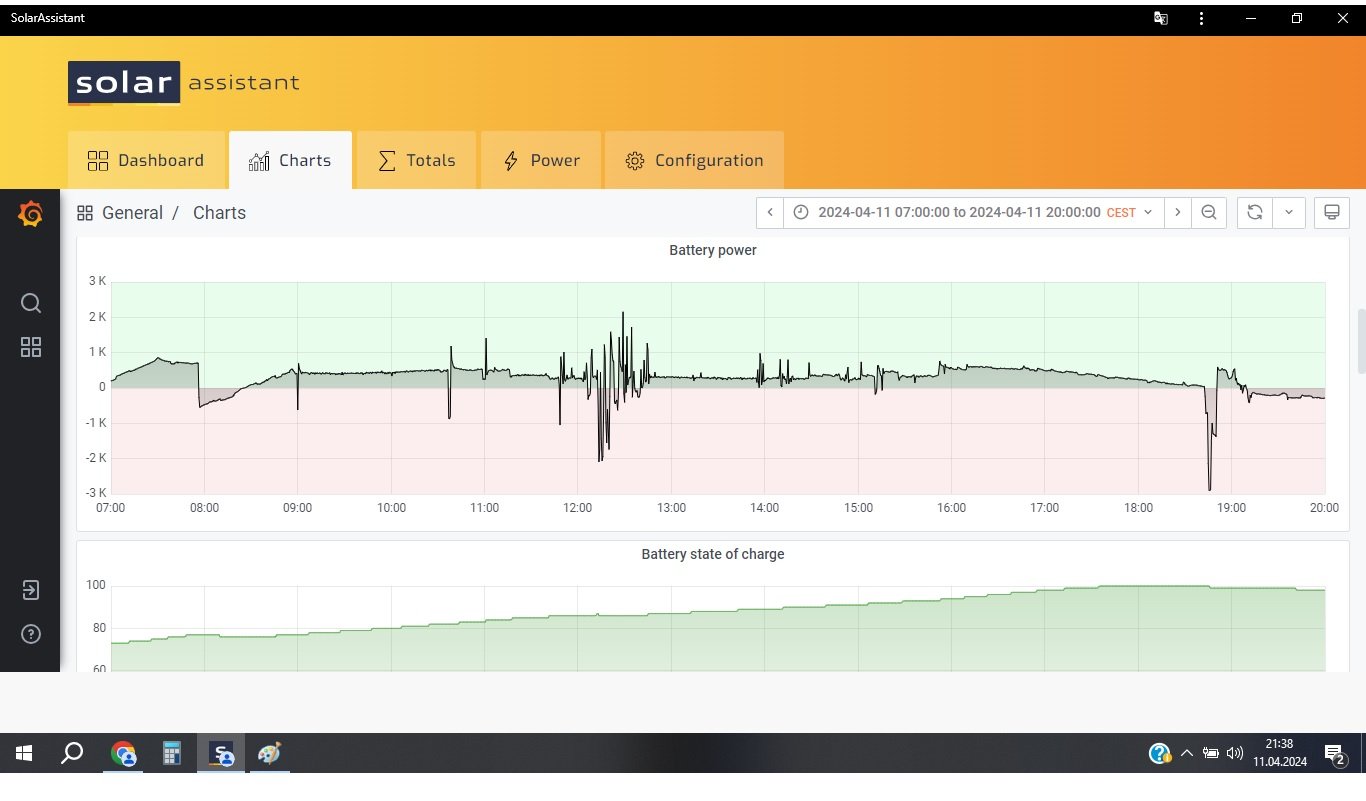The width and height of the screenshot is (1366, 801).
Task: Click the General breadcrumb link
Action: click(132, 213)
